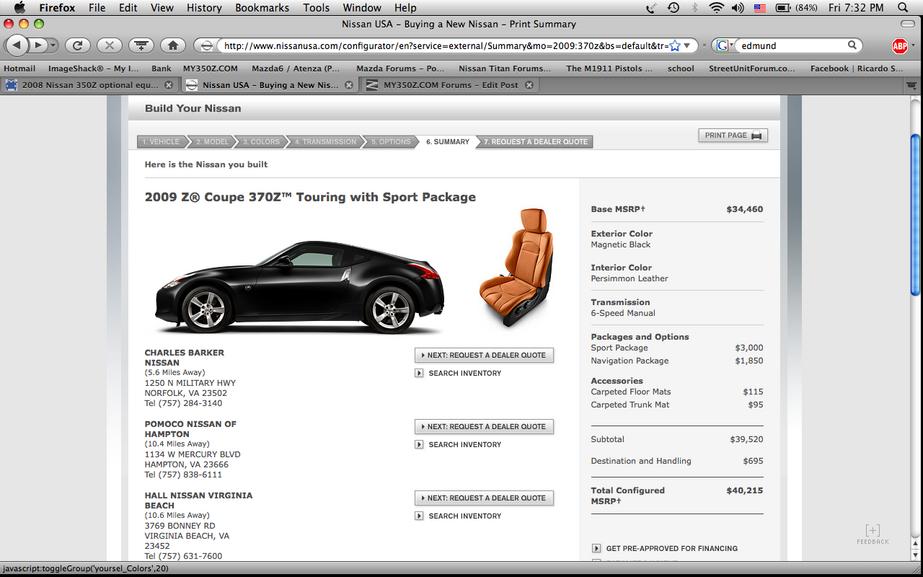
Task: Close the MY350Z.COM Forums tab
Action: [529, 85]
